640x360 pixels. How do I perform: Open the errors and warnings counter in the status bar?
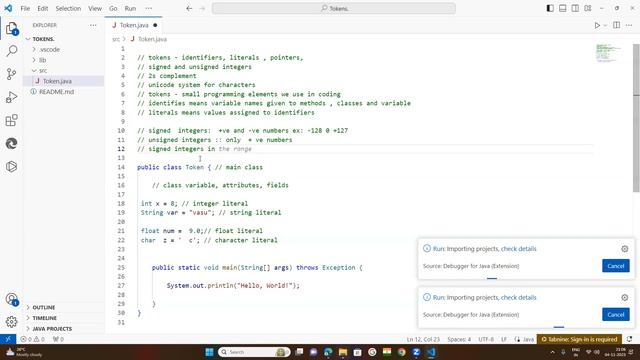33,339
